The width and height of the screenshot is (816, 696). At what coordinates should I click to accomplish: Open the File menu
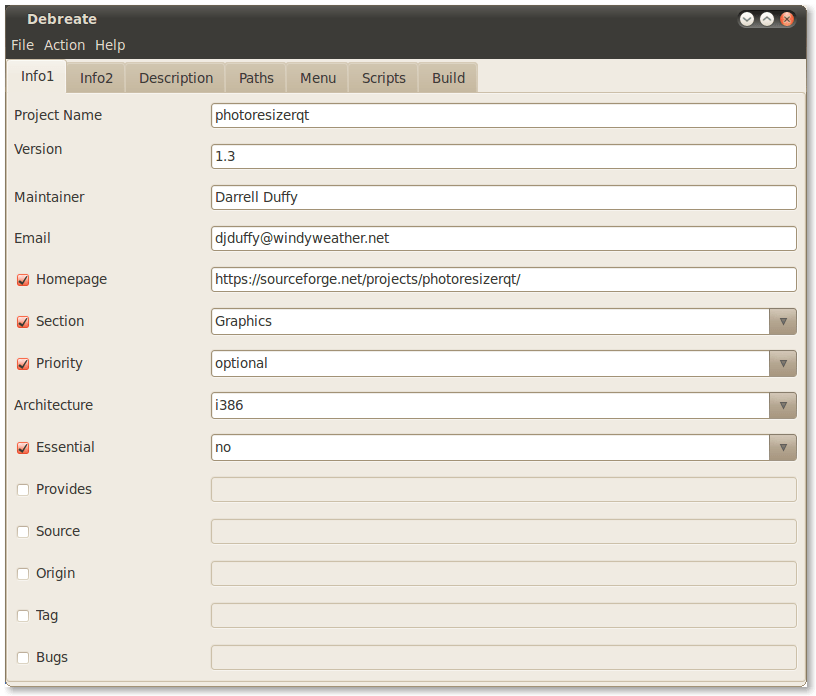(x=22, y=45)
